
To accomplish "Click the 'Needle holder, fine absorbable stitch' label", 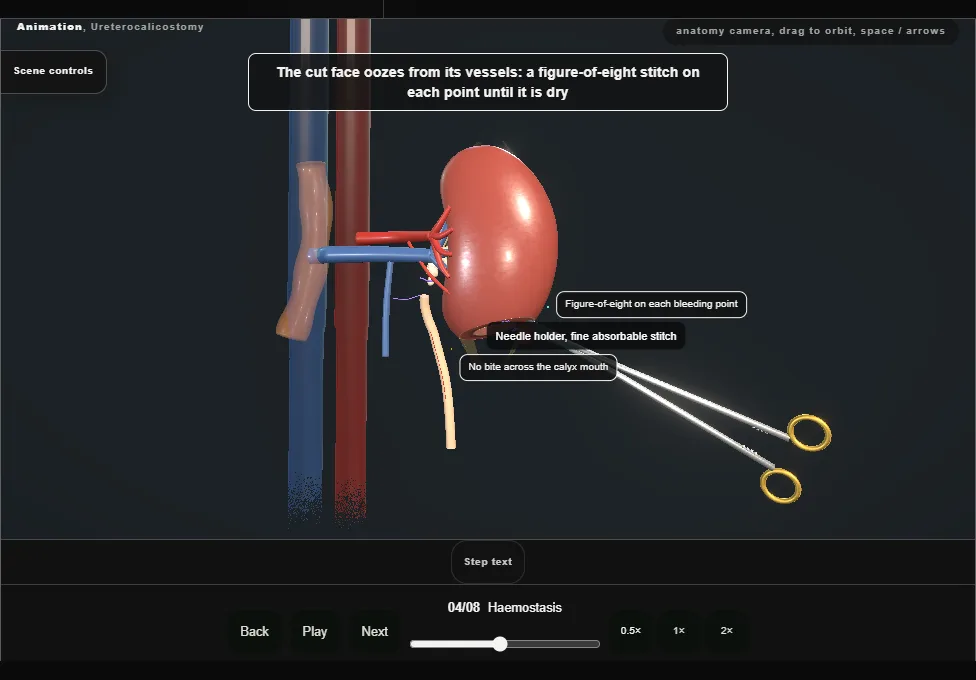I will 586,336.
